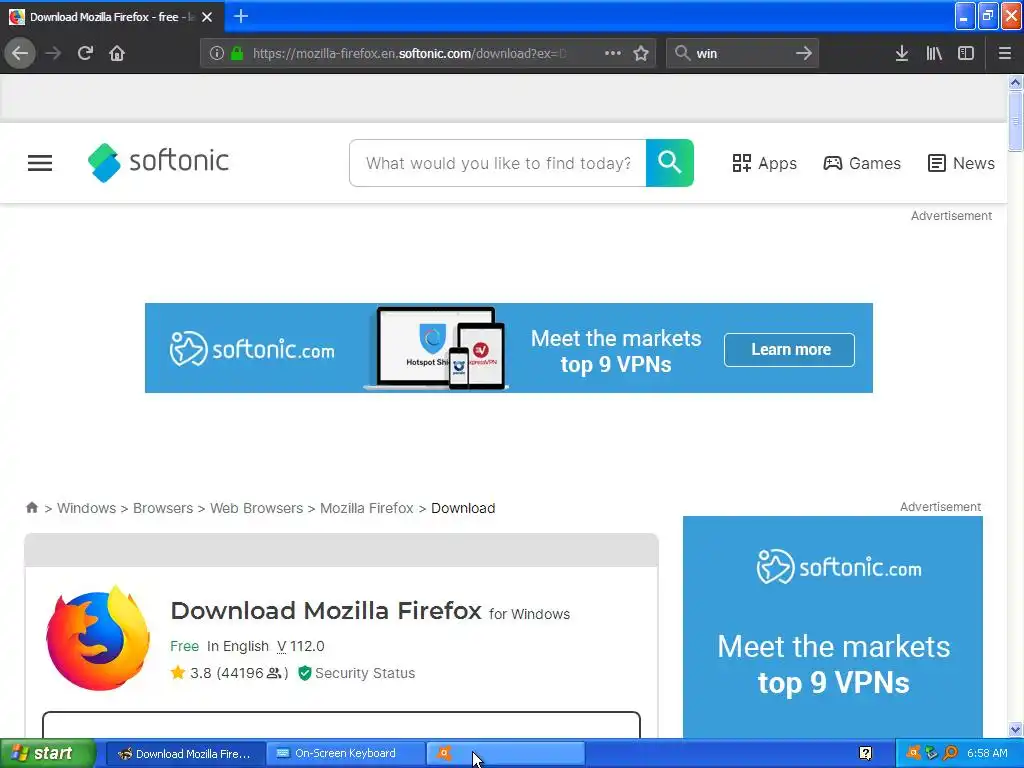Show site information icon in address bar
1024x768 pixels.
[x=216, y=54]
